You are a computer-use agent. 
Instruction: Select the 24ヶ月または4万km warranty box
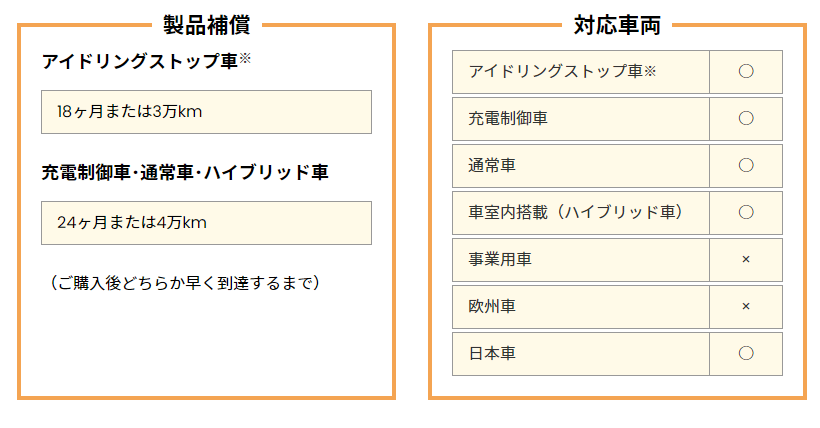tap(206, 223)
